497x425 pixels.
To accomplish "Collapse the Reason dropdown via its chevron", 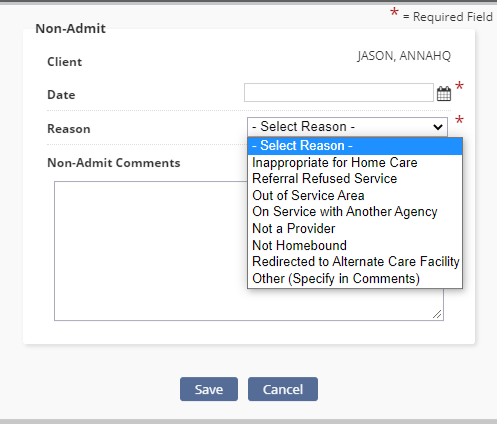I will pos(438,127).
